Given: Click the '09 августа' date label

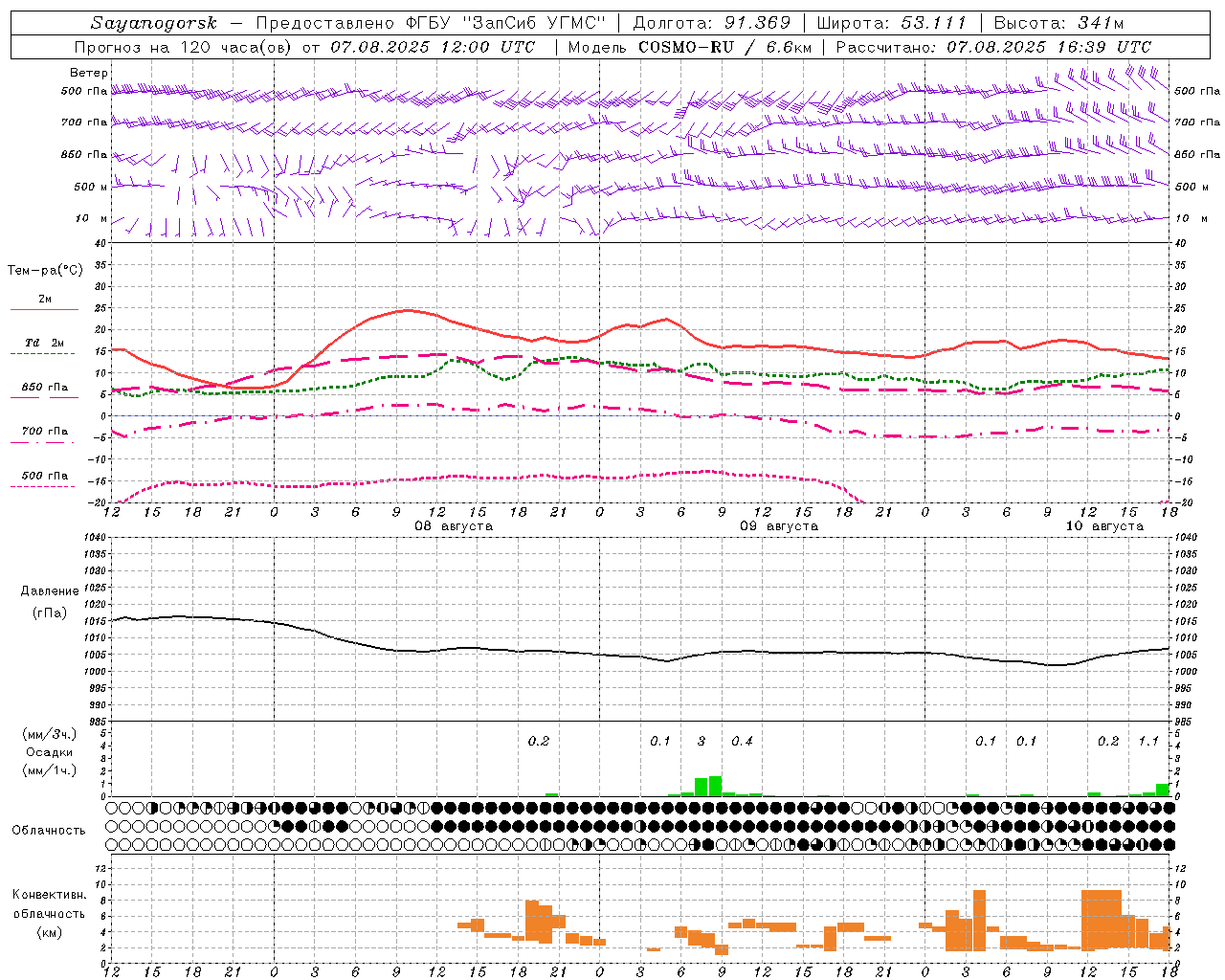Looking at the screenshot, I should tap(779, 526).
